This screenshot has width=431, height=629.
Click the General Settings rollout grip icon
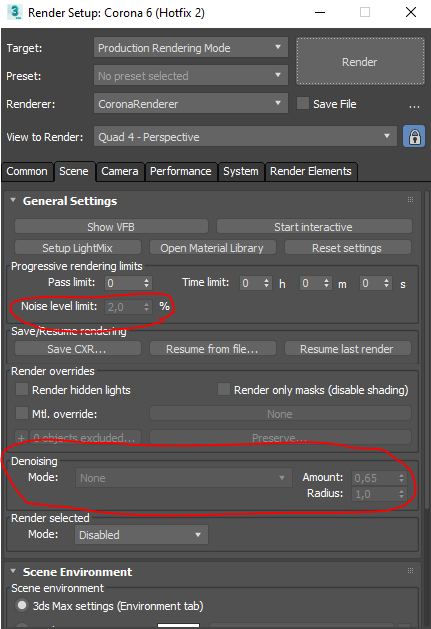click(x=410, y=200)
